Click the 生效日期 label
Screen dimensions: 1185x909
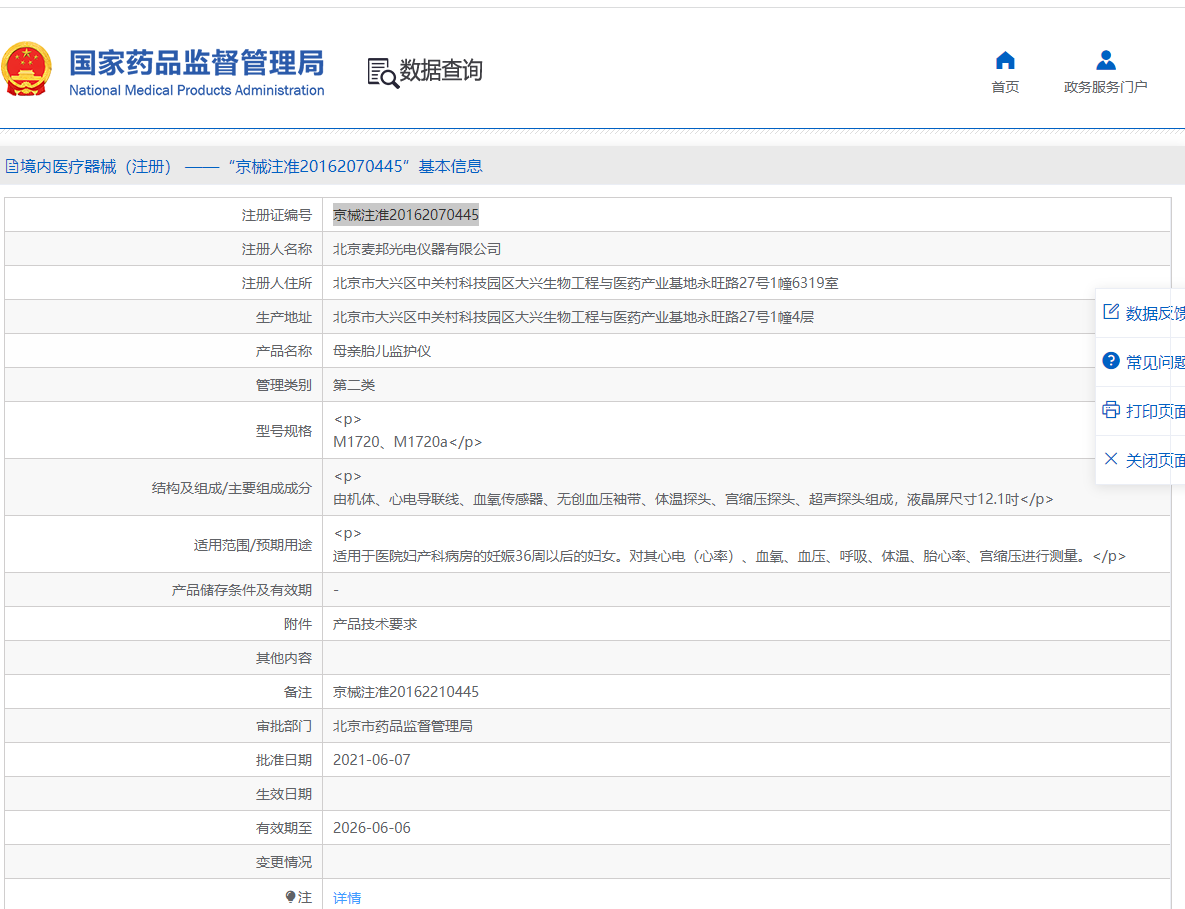pos(283,794)
